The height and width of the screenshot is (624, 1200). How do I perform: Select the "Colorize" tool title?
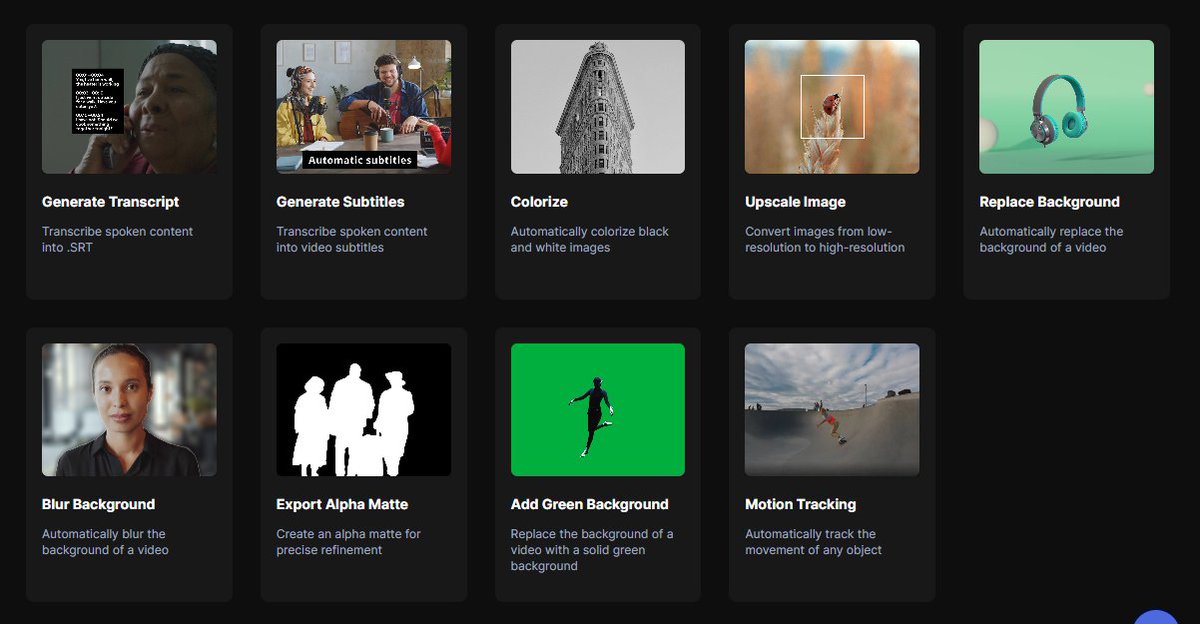[539, 202]
